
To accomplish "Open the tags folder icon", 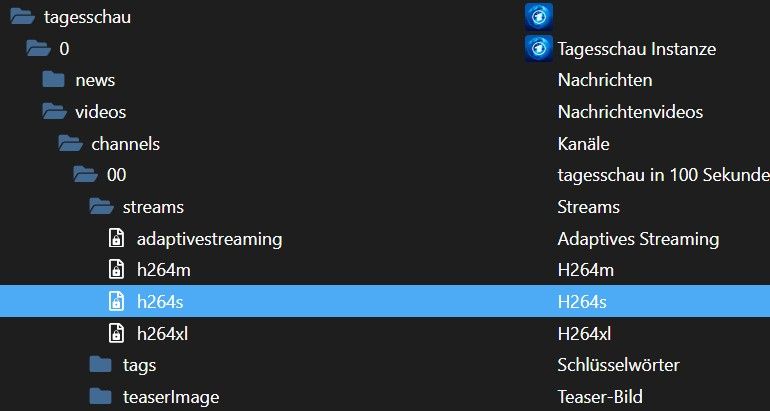I will (101, 365).
